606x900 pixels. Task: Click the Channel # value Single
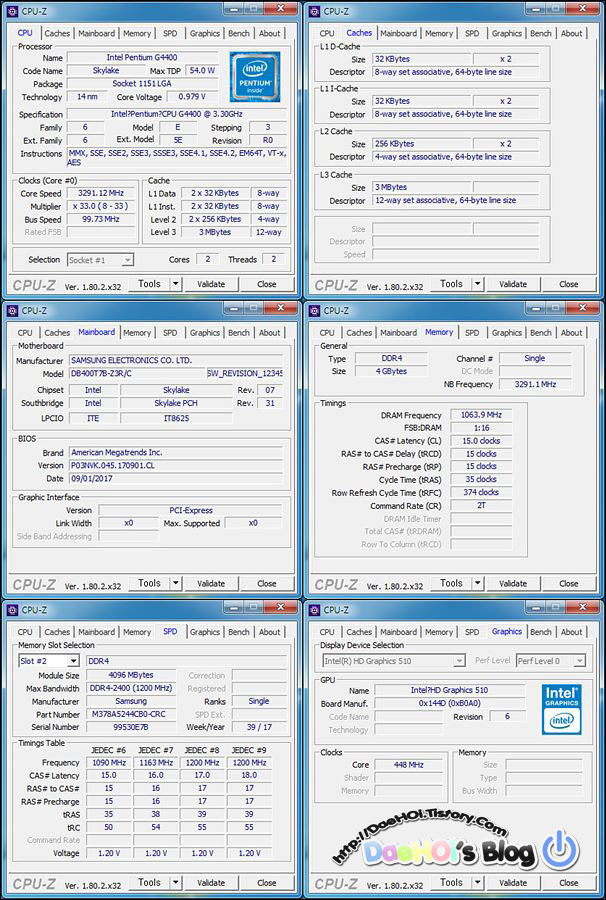[535, 358]
